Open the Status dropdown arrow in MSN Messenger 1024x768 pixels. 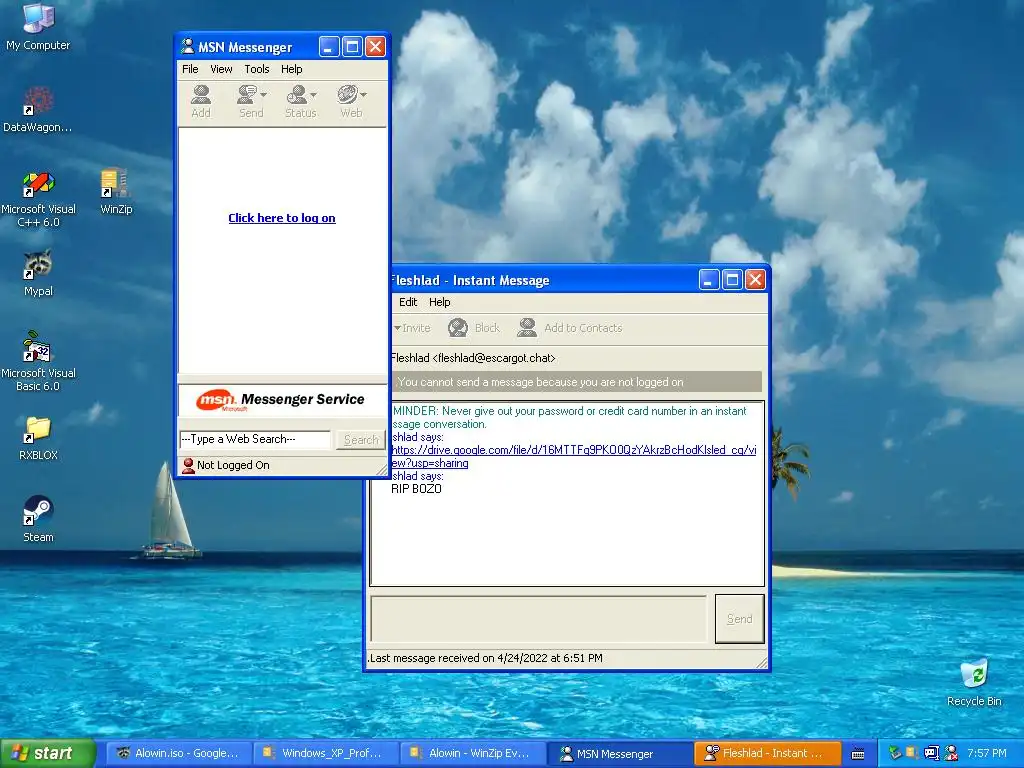click(313, 95)
